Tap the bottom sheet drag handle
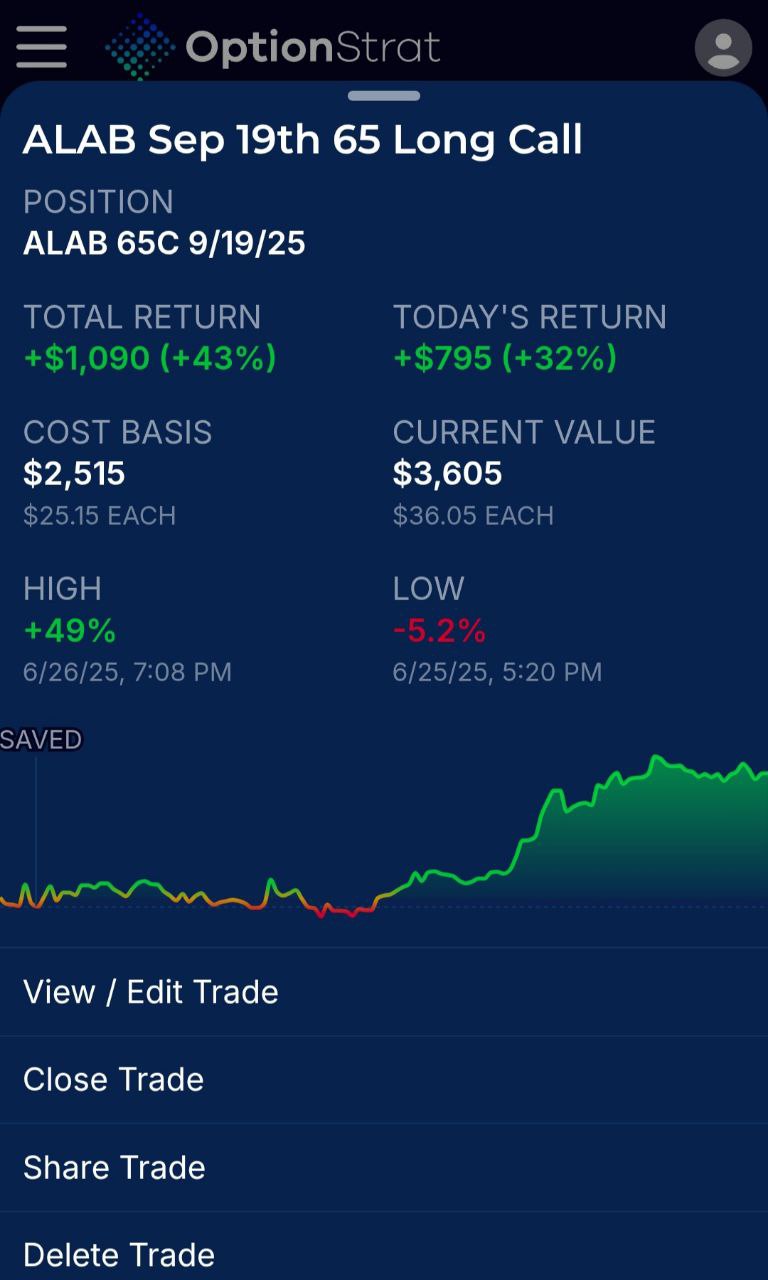This screenshot has height=1280, width=768. pyautogui.click(x=384, y=96)
